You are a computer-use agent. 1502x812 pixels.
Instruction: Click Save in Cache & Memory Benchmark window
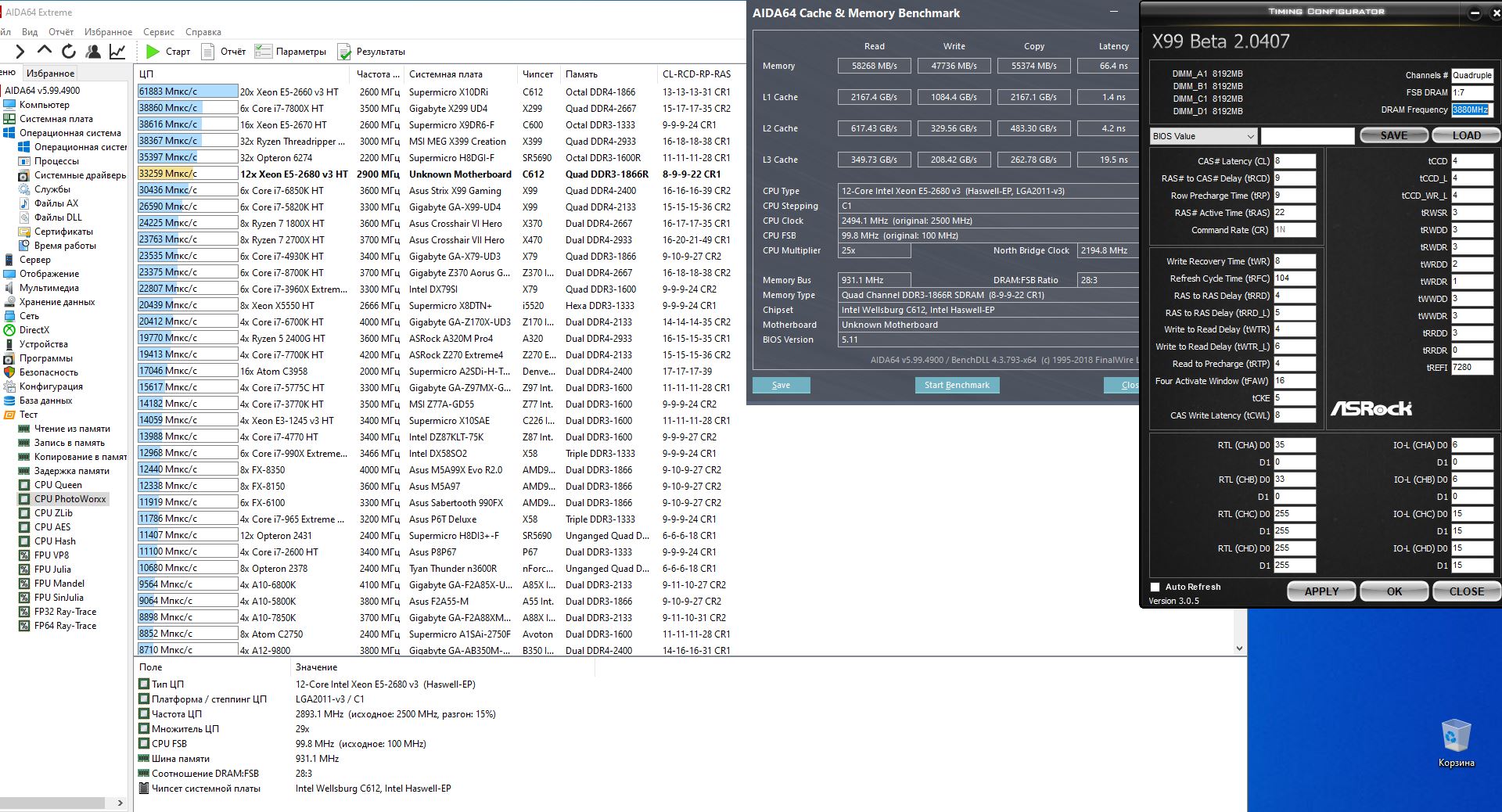(x=781, y=385)
